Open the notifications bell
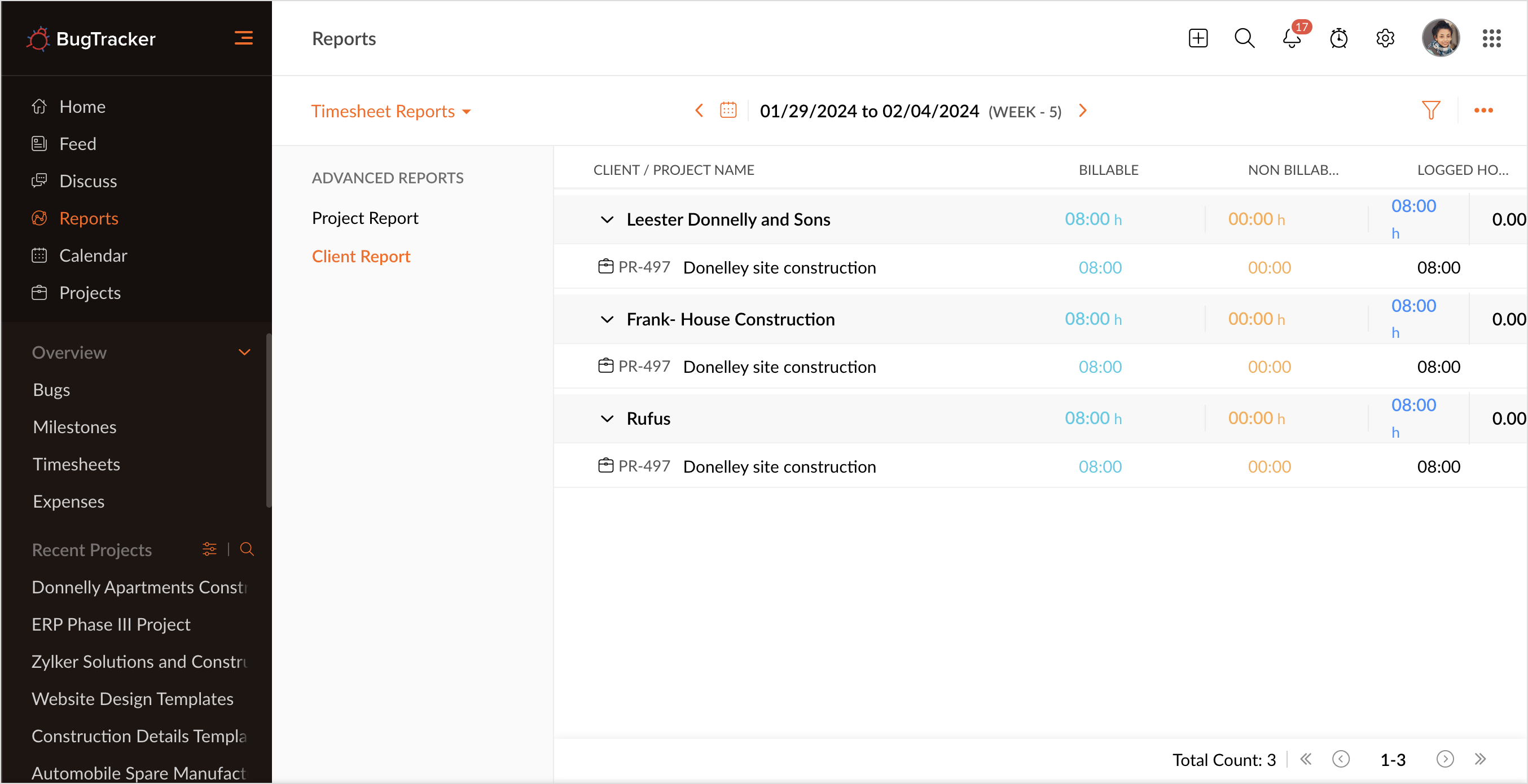1528x784 pixels. [1292, 38]
